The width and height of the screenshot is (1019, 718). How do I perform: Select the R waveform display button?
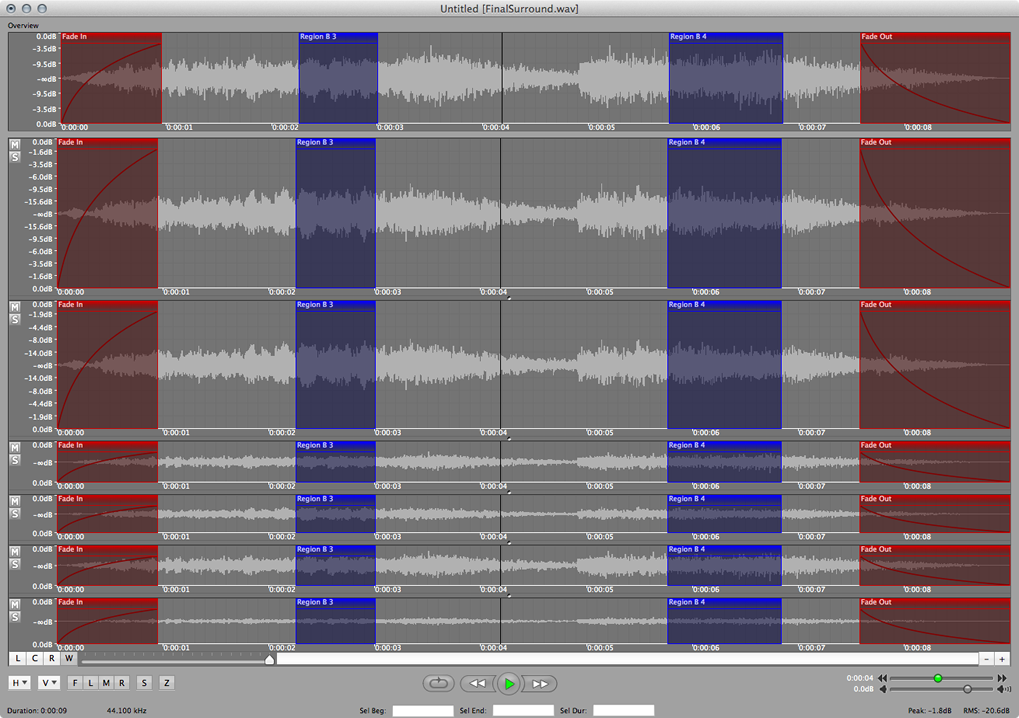[x=122, y=682]
